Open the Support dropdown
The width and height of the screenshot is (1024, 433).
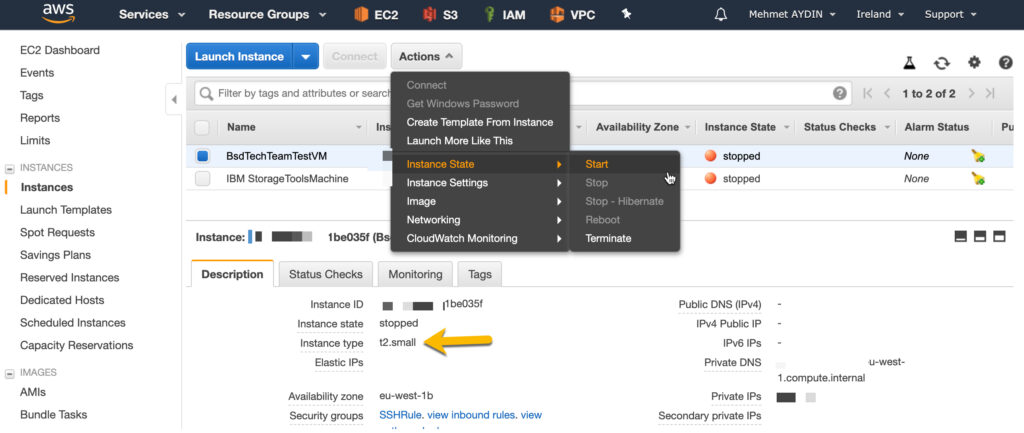(950, 14)
